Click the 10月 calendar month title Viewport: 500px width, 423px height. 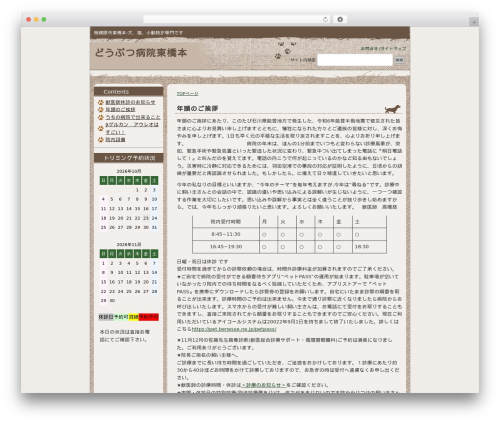pos(129,171)
